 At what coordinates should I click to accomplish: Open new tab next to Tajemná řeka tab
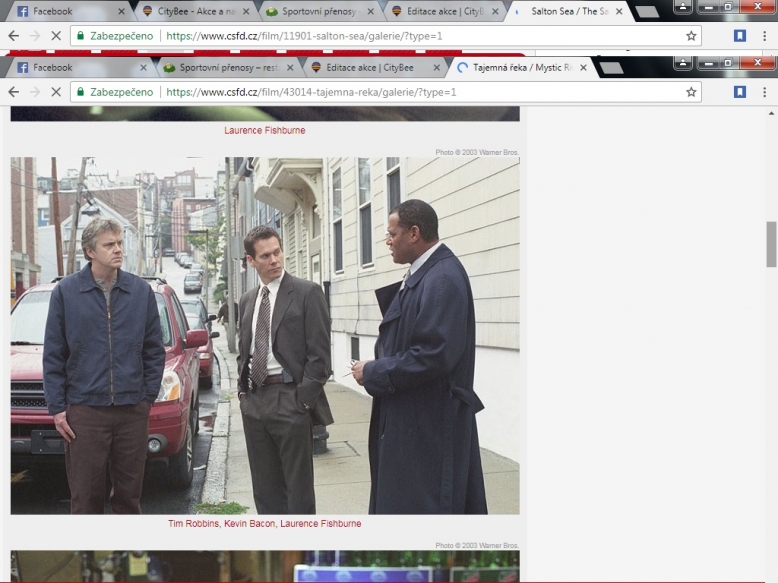(610, 67)
